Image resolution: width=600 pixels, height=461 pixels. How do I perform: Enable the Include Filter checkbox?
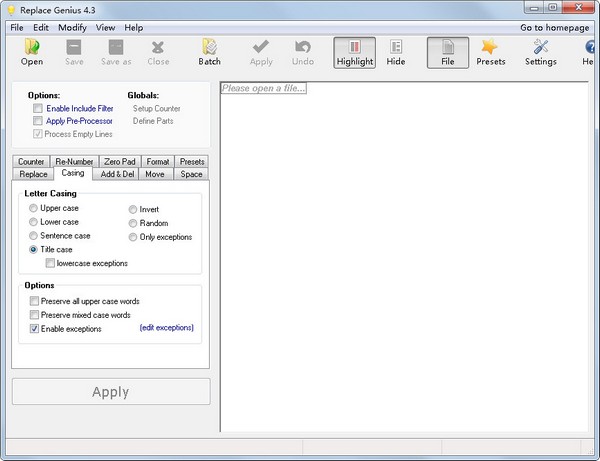[38, 109]
